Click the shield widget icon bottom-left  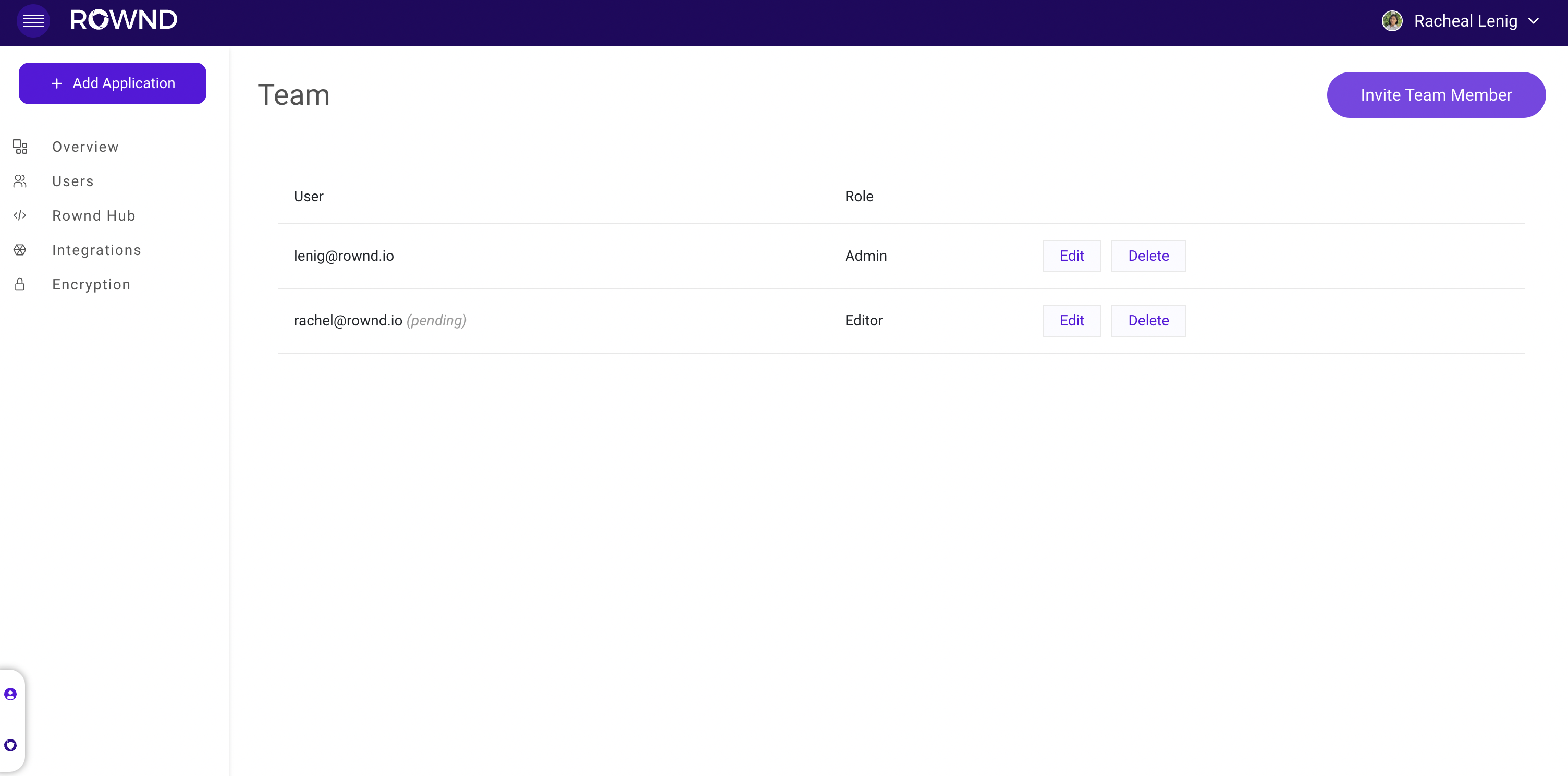pos(10,745)
